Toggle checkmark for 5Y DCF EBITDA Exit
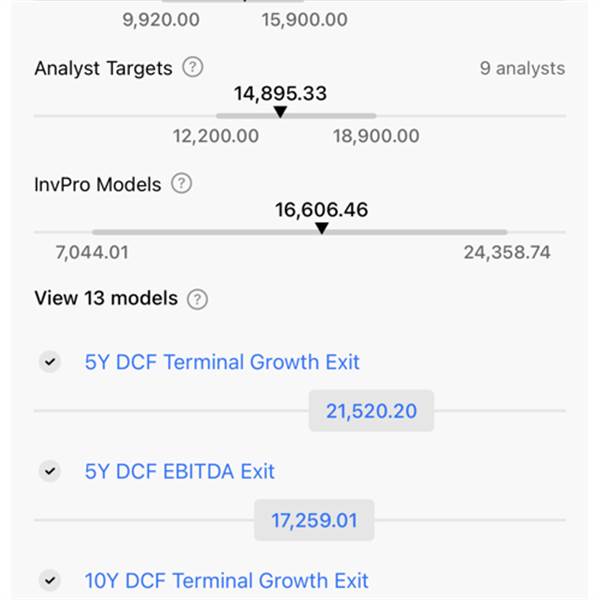 pos(49,471)
